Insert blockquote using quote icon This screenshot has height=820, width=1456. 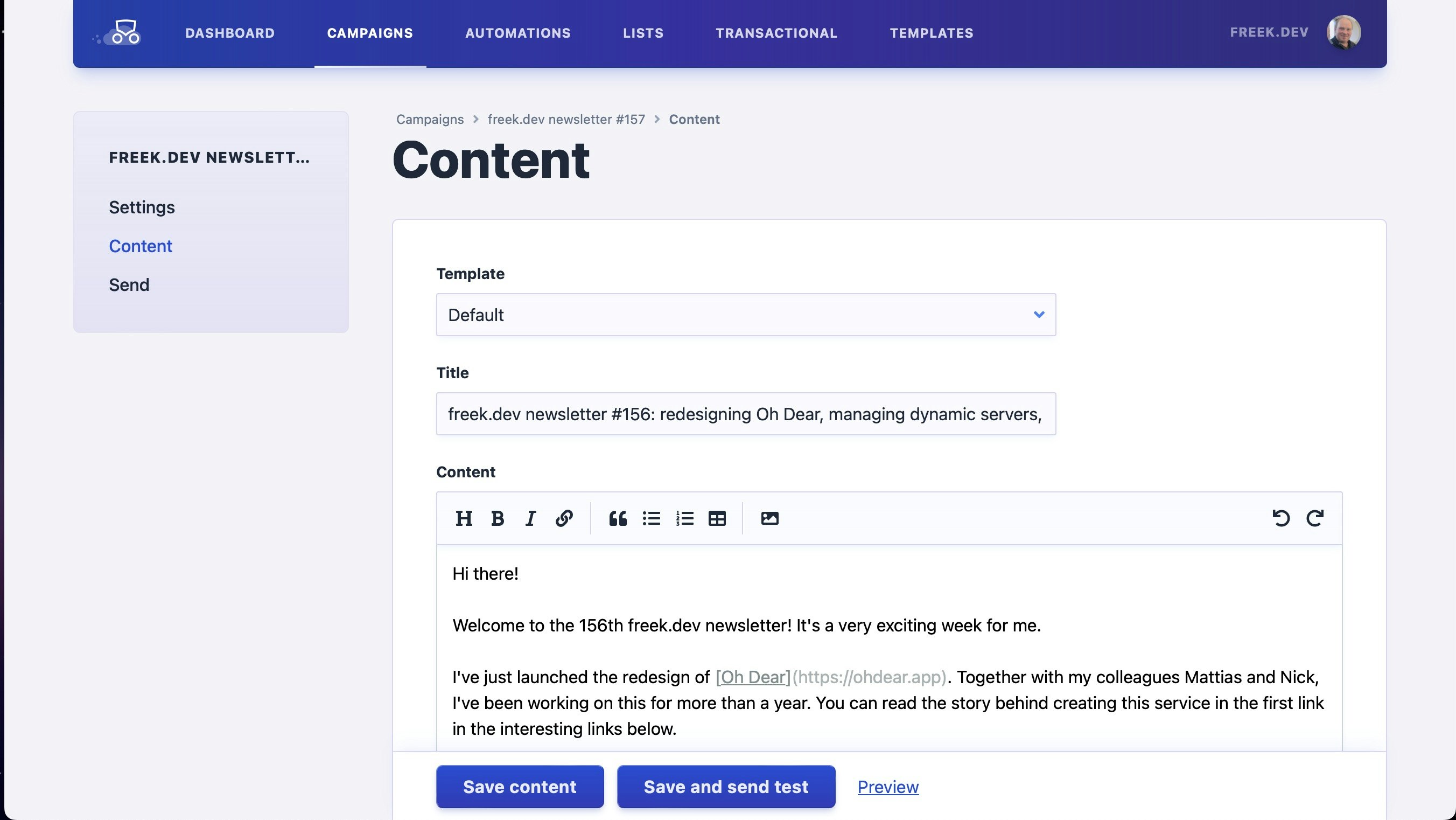click(x=617, y=518)
